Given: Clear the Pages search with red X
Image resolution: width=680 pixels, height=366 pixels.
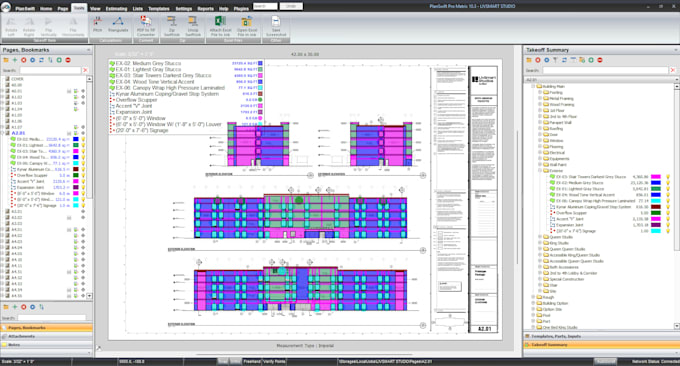Looking at the screenshot, I should [x=85, y=70].
